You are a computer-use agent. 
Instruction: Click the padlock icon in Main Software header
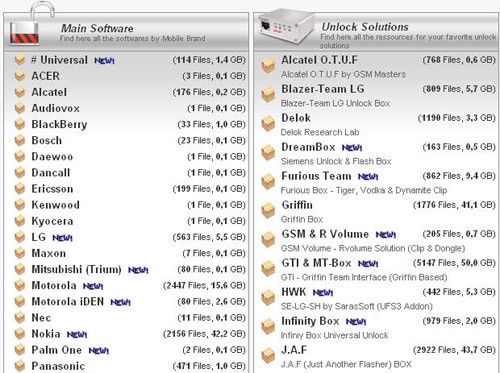(31, 23)
